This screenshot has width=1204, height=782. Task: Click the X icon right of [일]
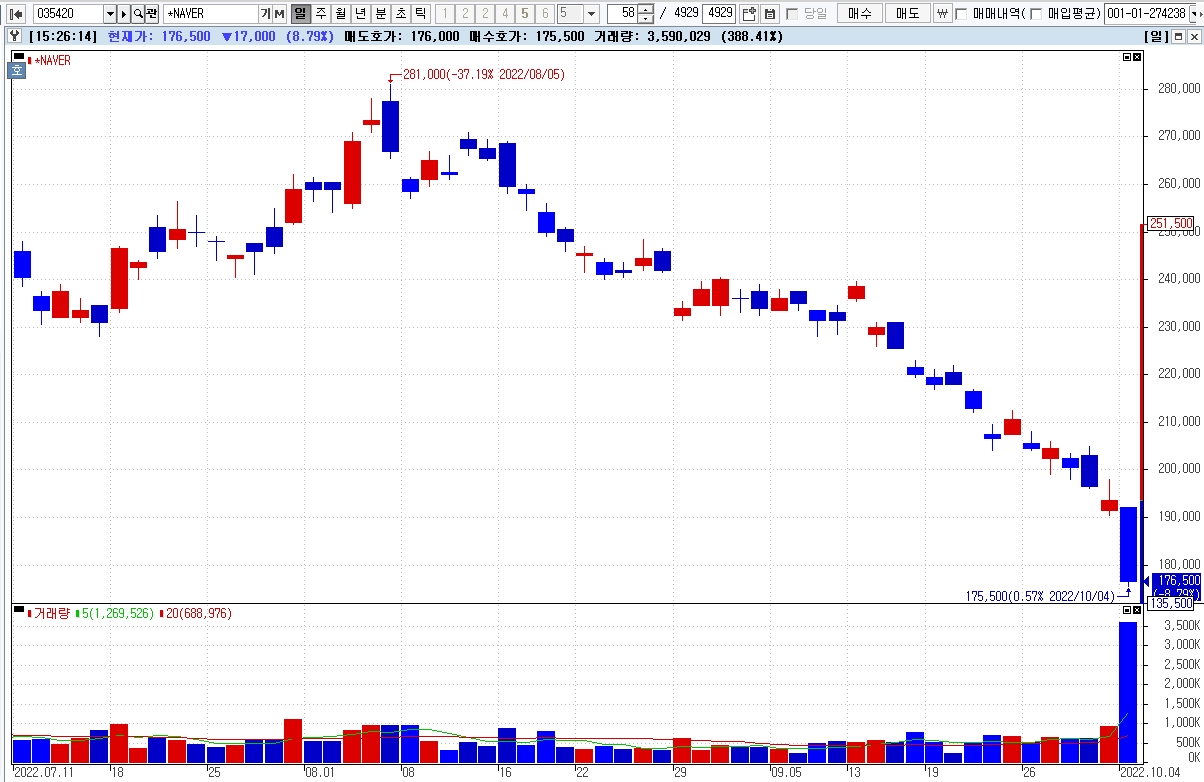pos(1192,36)
